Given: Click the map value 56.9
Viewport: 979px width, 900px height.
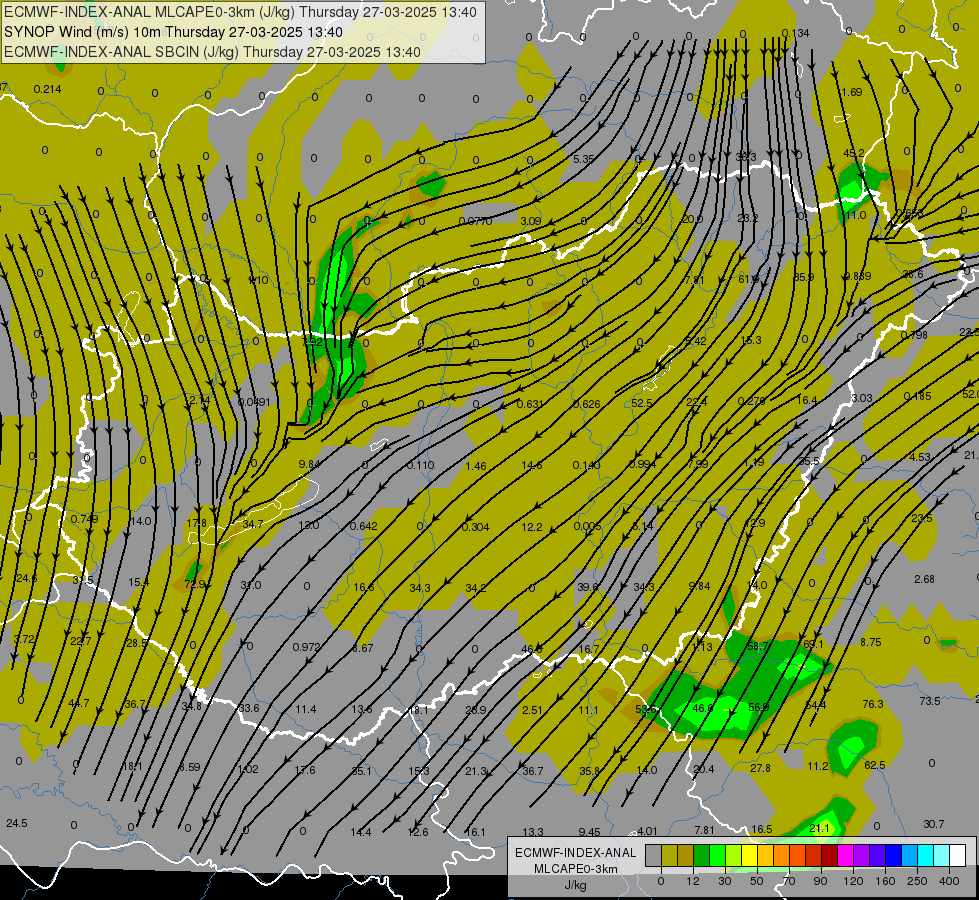Looking at the screenshot, I should 759,708.
